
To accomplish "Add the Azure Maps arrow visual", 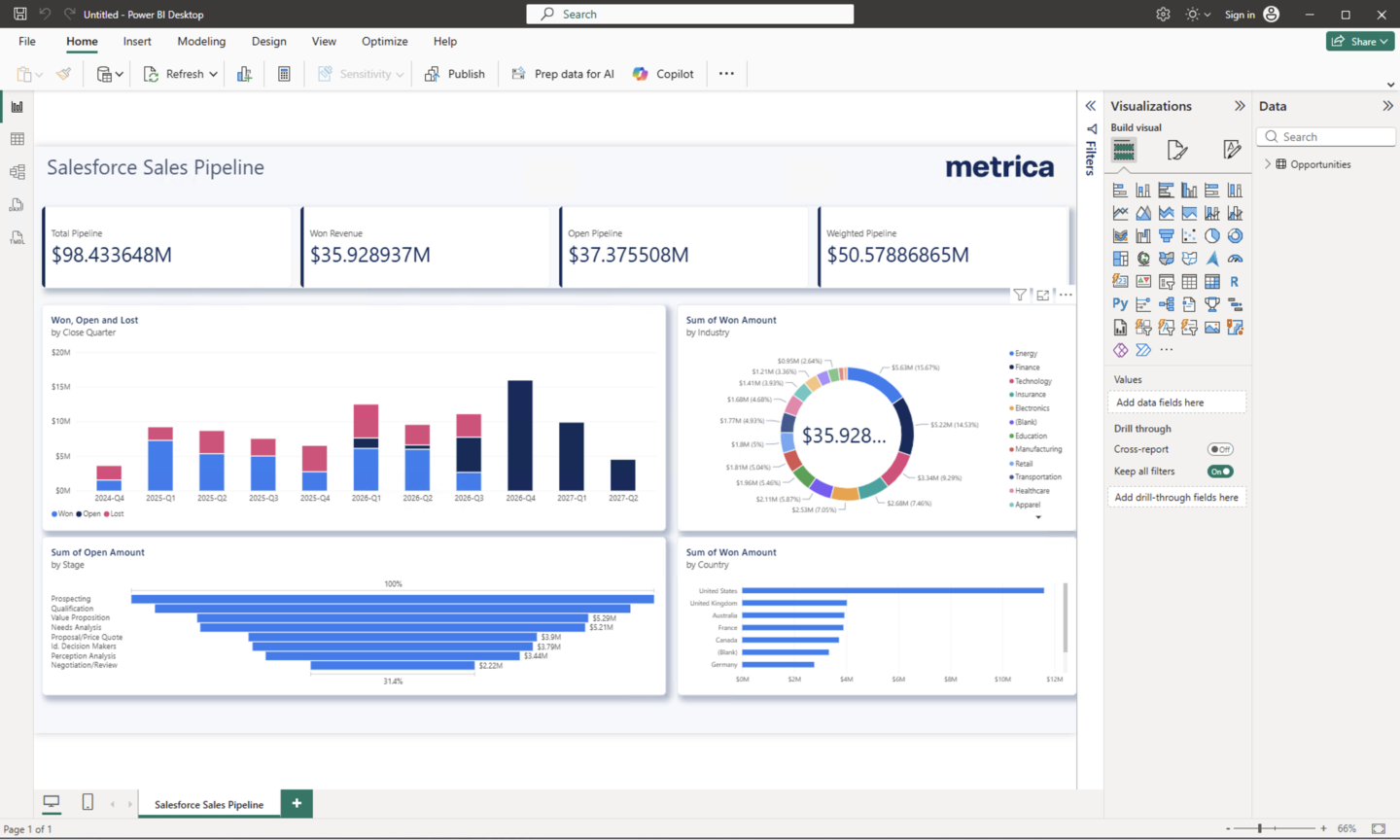I will click(1211, 259).
